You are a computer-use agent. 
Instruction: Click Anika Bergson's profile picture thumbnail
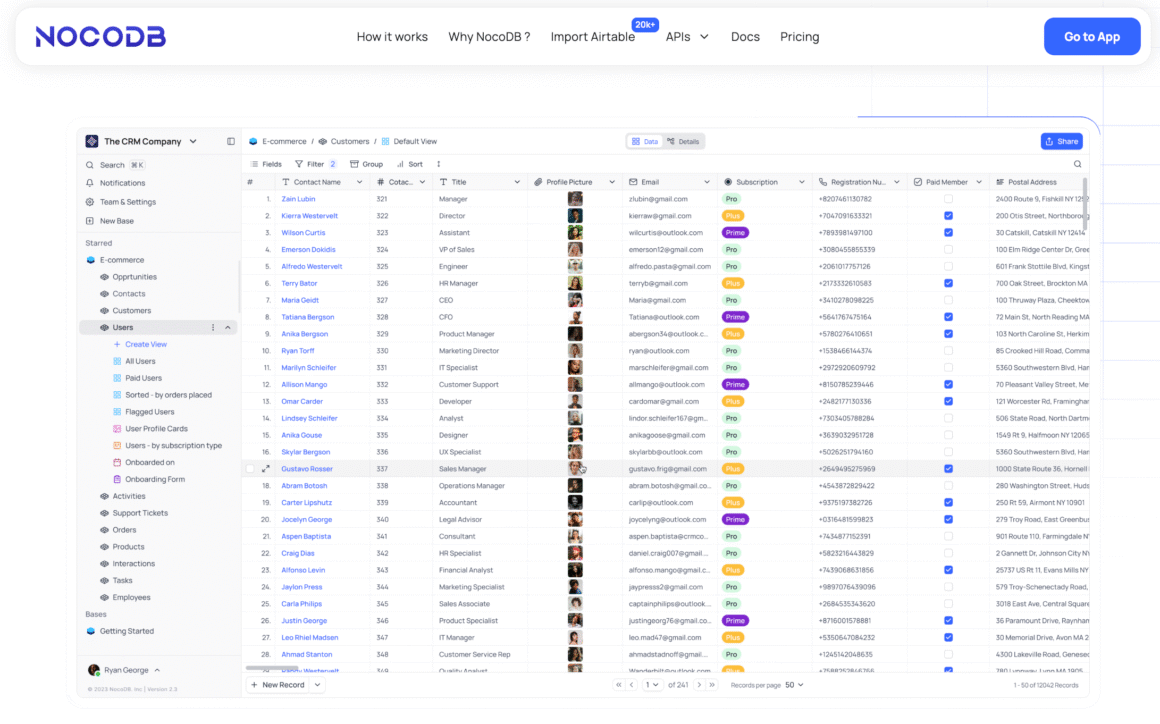[575, 334]
